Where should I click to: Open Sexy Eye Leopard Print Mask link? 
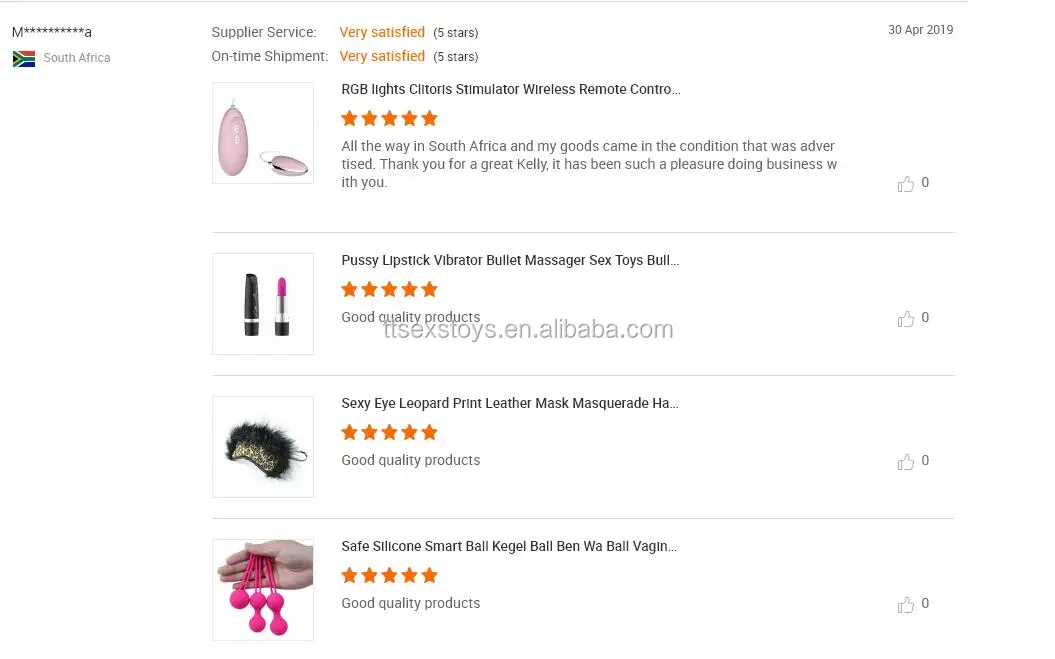509,403
